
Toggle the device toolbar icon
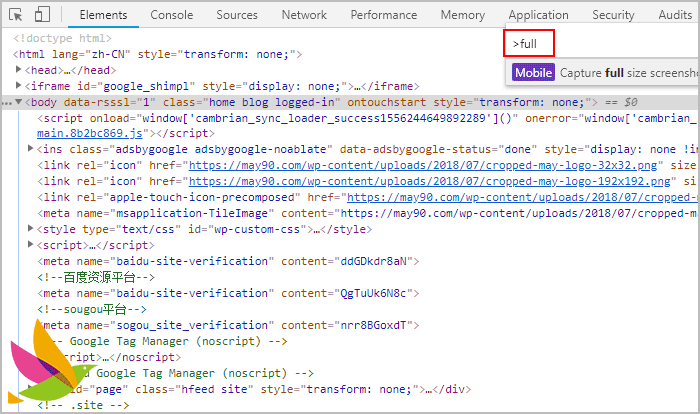43,15
